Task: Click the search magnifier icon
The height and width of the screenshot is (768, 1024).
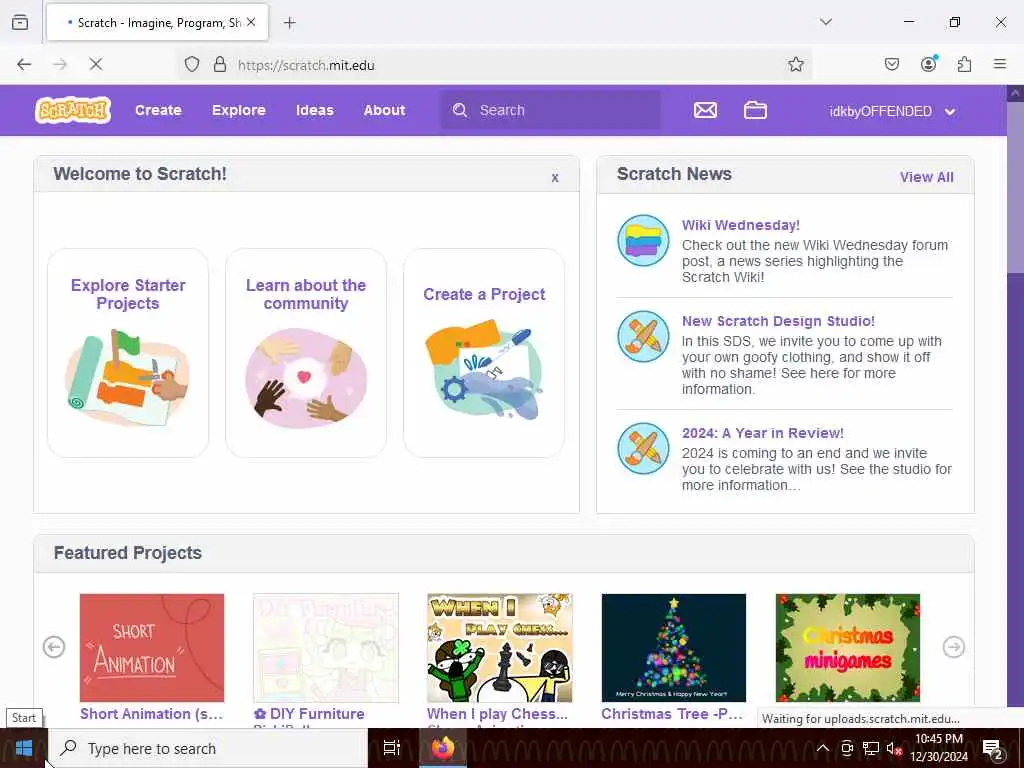Action: (460, 110)
